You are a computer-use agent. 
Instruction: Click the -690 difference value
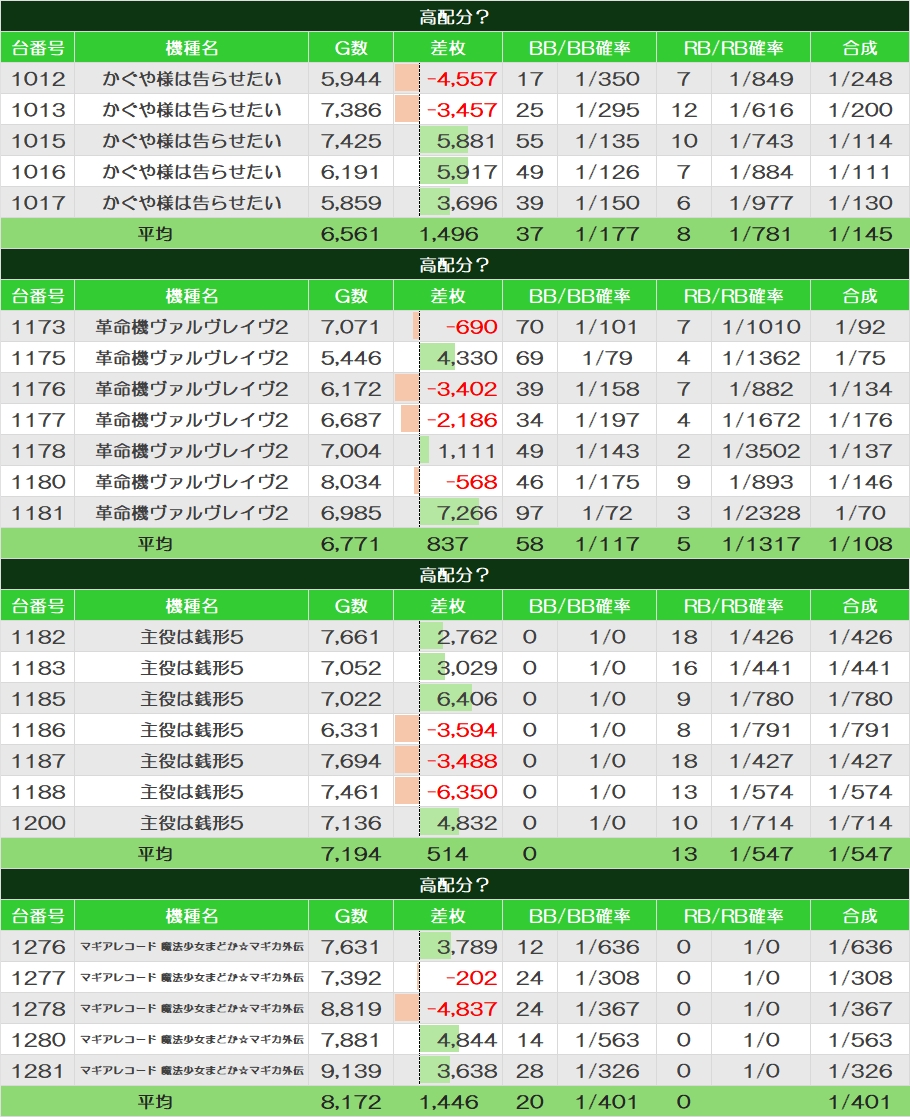(471, 327)
